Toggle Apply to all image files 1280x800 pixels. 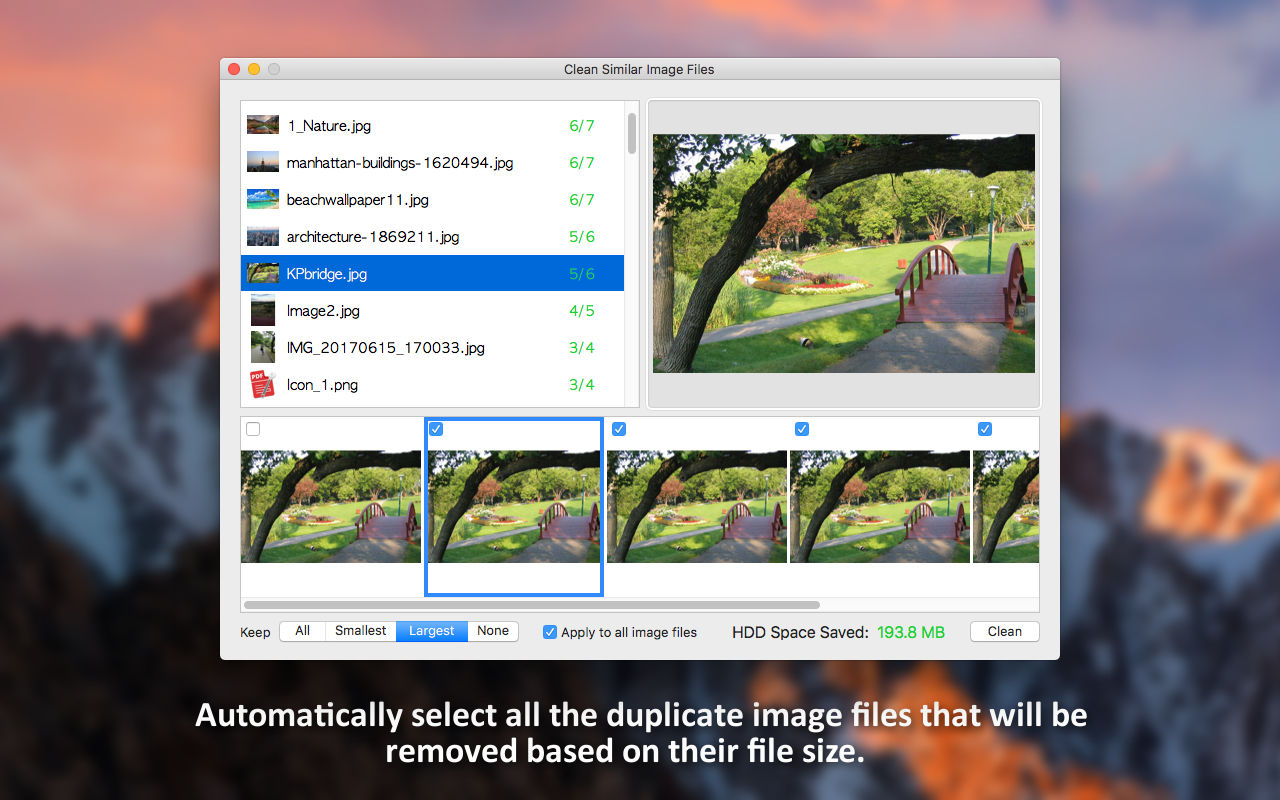point(550,632)
